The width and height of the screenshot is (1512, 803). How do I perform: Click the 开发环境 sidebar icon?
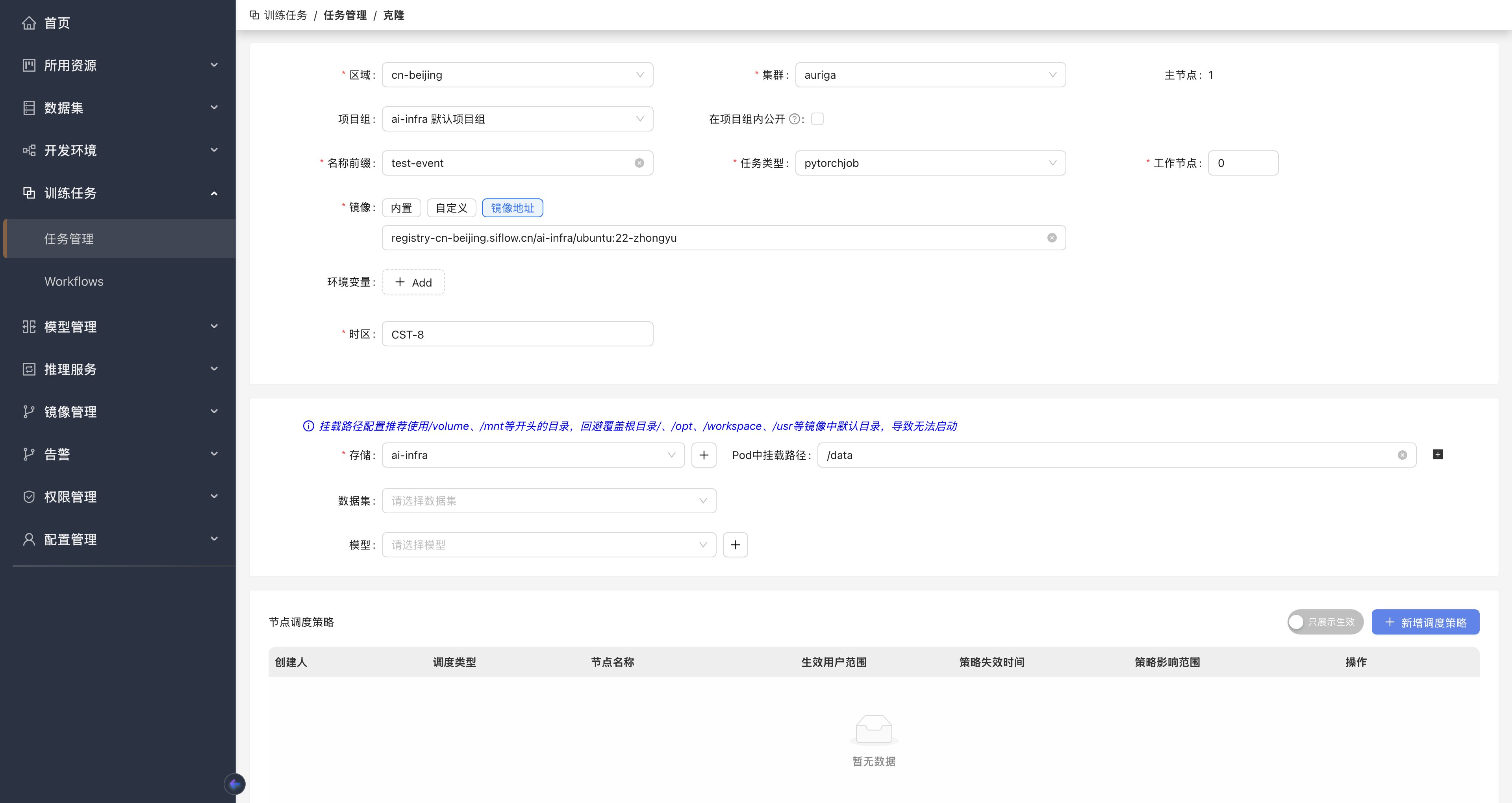coord(29,150)
